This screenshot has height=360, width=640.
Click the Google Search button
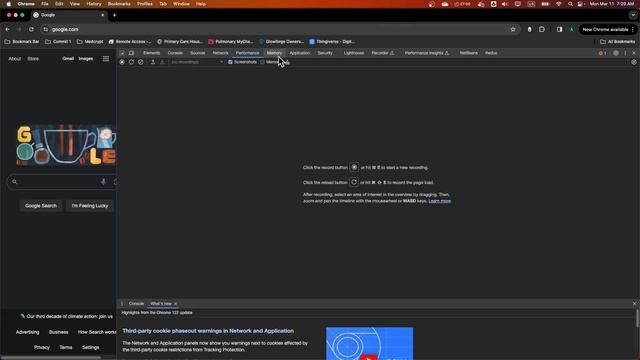click(x=41, y=206)
